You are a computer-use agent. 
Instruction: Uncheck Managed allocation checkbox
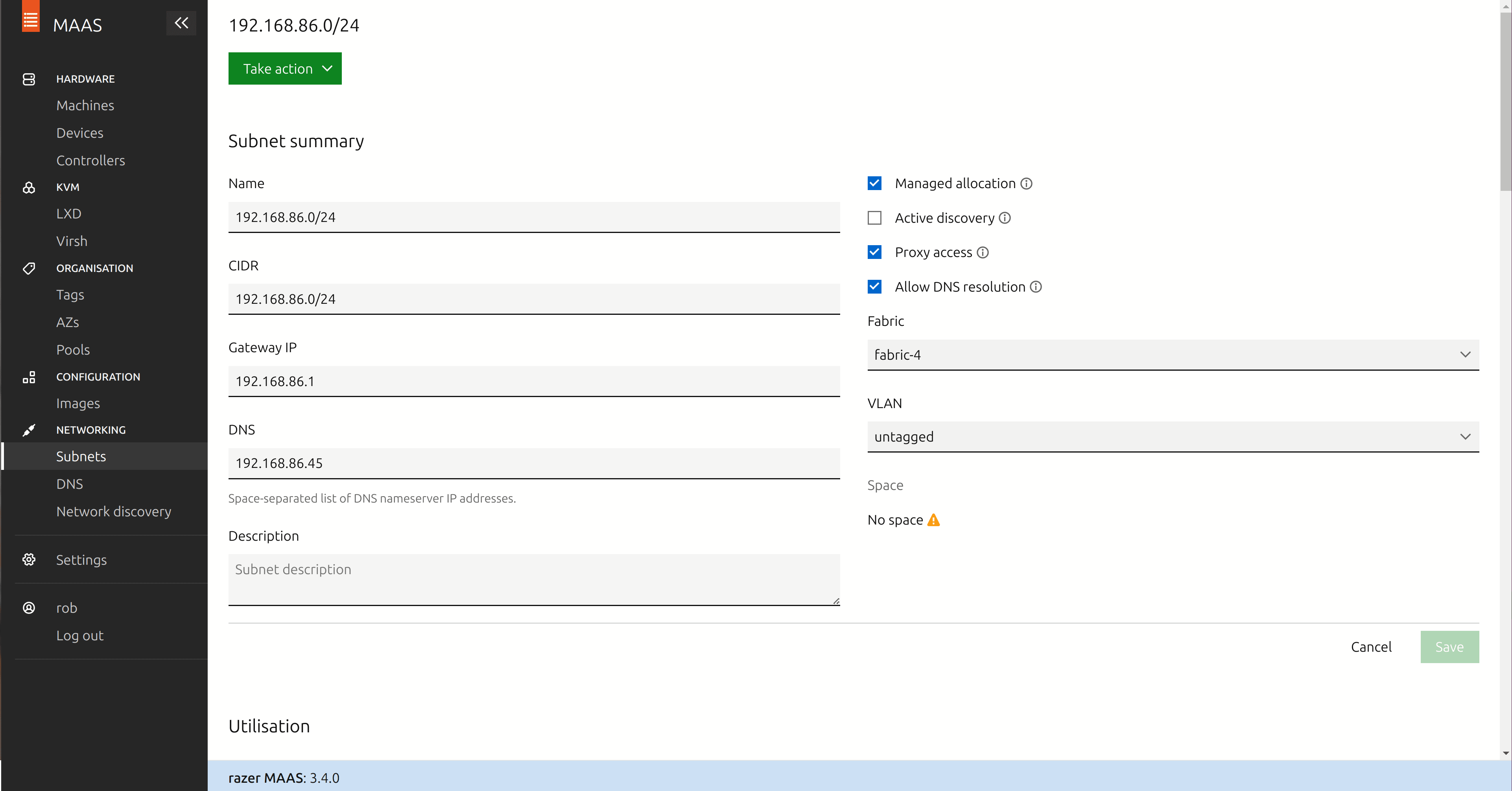[x=874, y=183]
